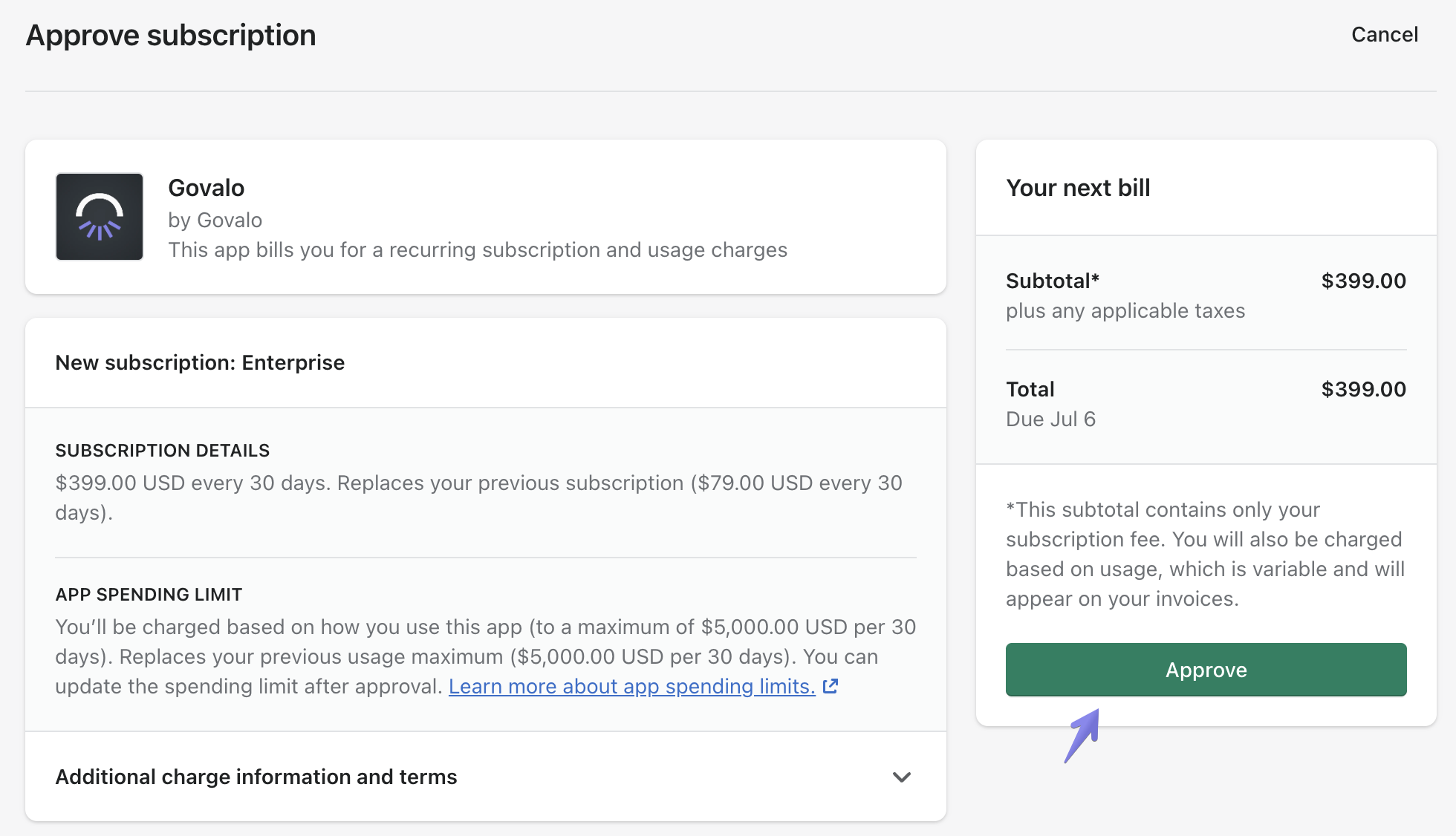Click the Govalo app logo icon
Viewport: 1456px width, 836px height.
100,217
